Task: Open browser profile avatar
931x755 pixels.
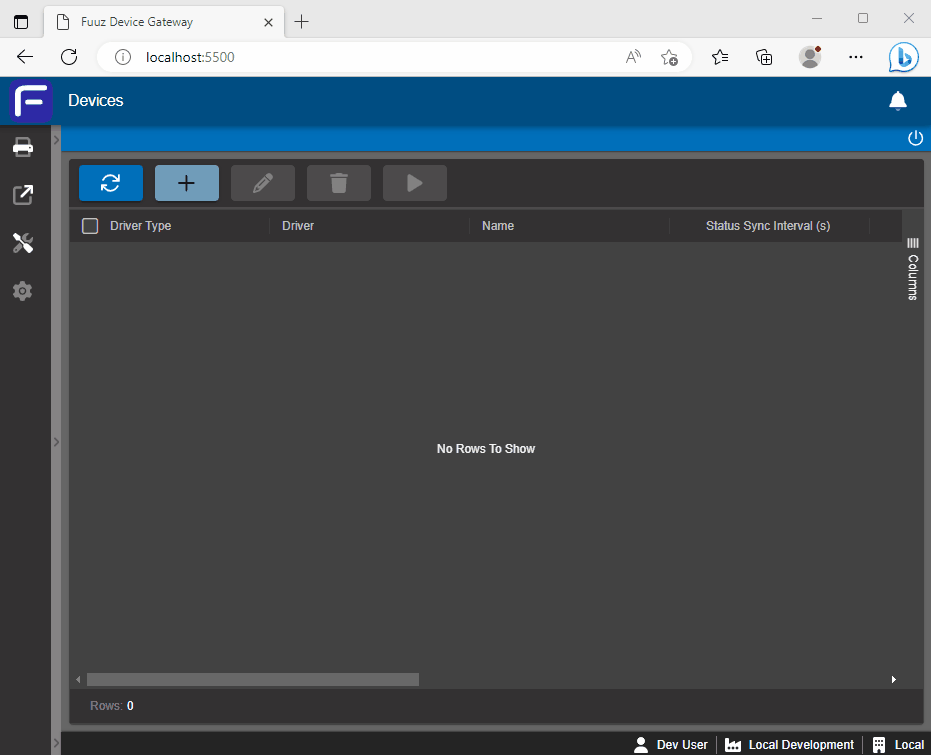Action: click(810, 57)
